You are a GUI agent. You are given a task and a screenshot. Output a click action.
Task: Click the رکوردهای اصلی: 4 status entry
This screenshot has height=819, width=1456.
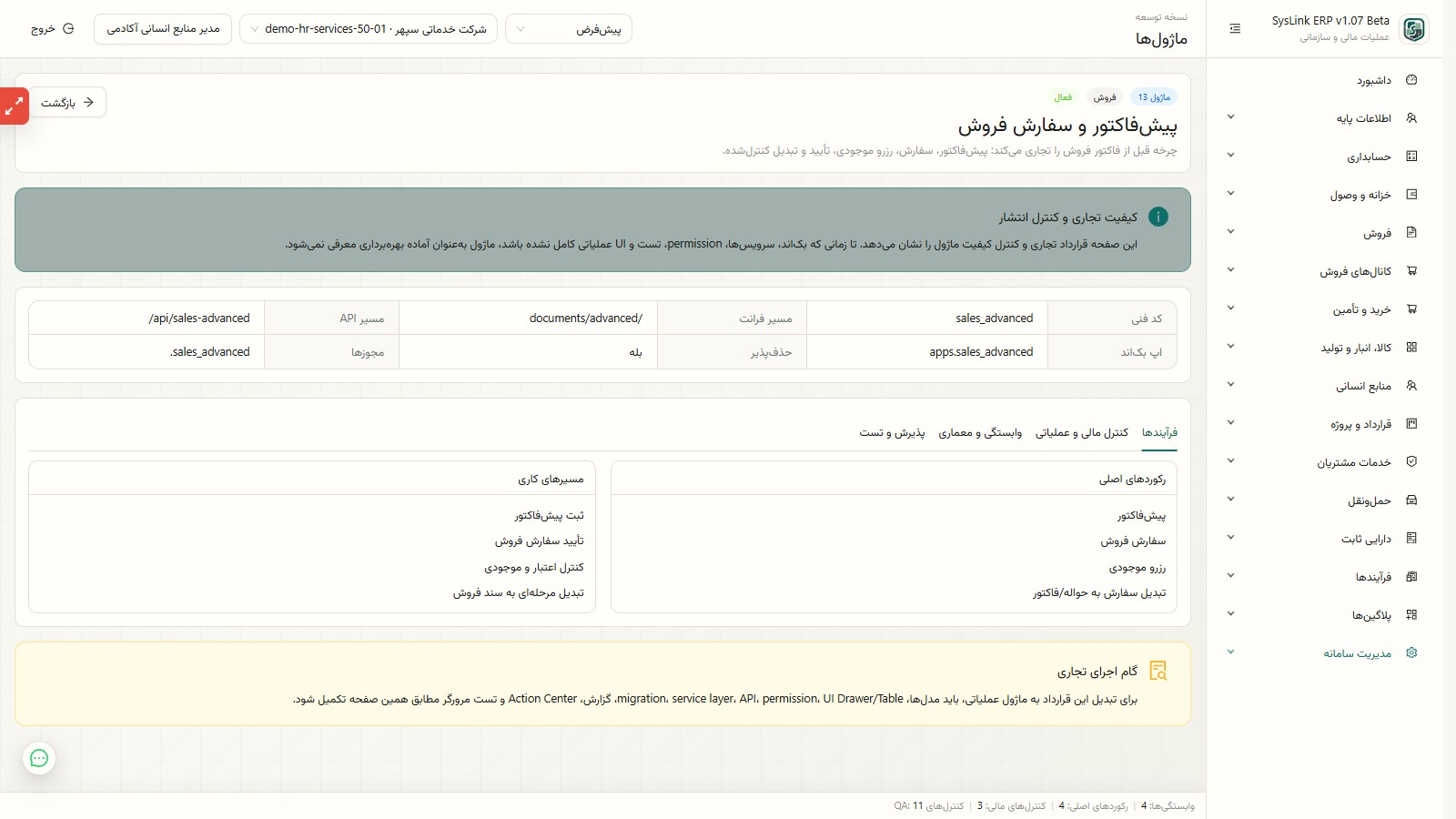1093,806
